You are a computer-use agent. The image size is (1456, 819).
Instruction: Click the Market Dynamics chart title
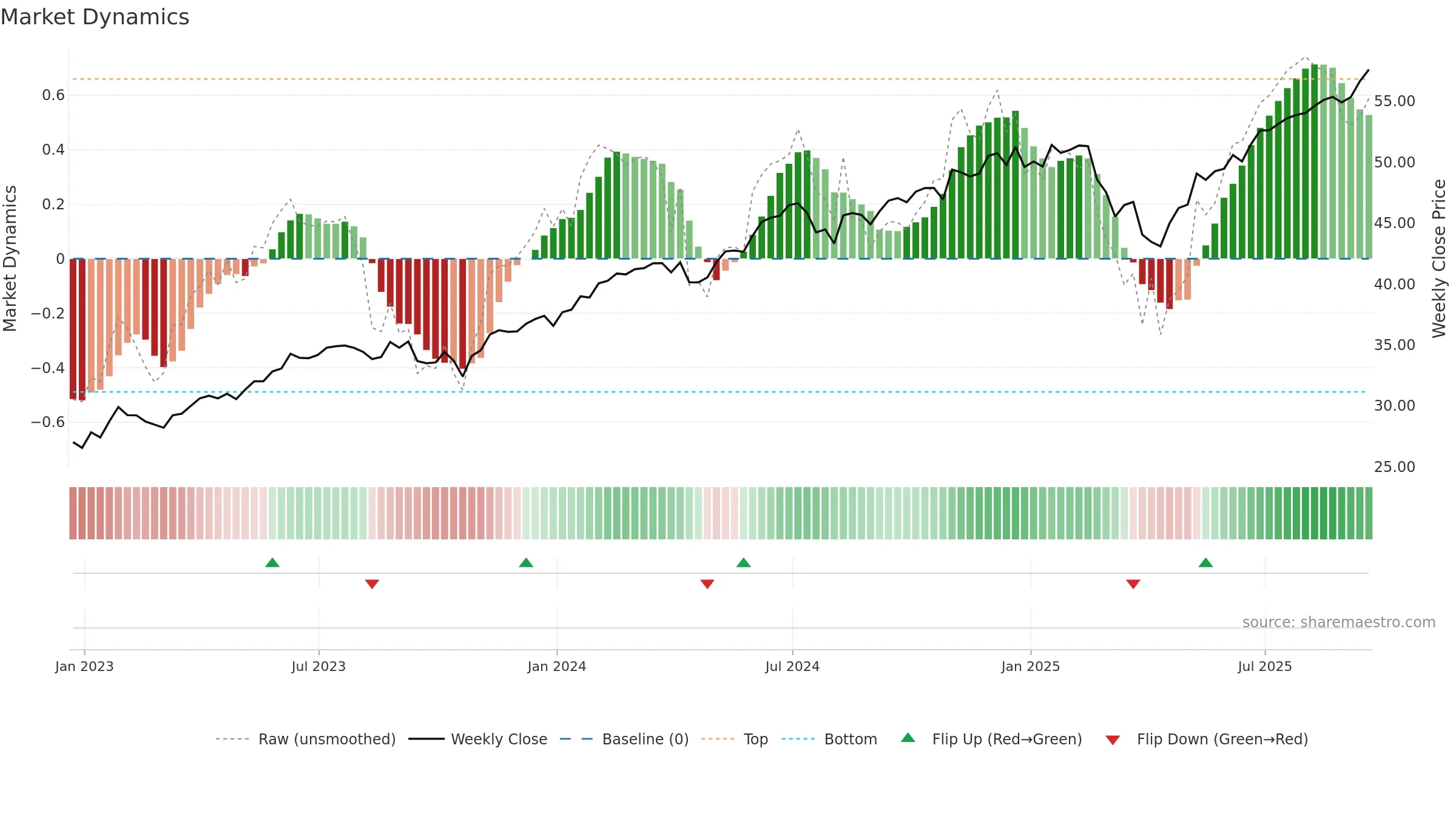[95, 17]
